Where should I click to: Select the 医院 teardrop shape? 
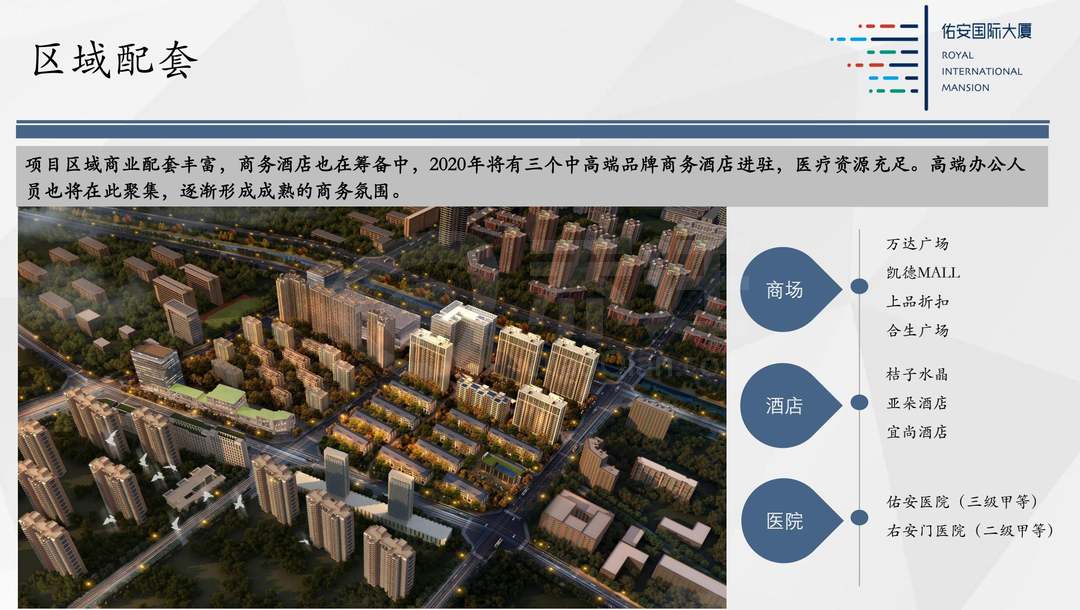tap(791, 520)
